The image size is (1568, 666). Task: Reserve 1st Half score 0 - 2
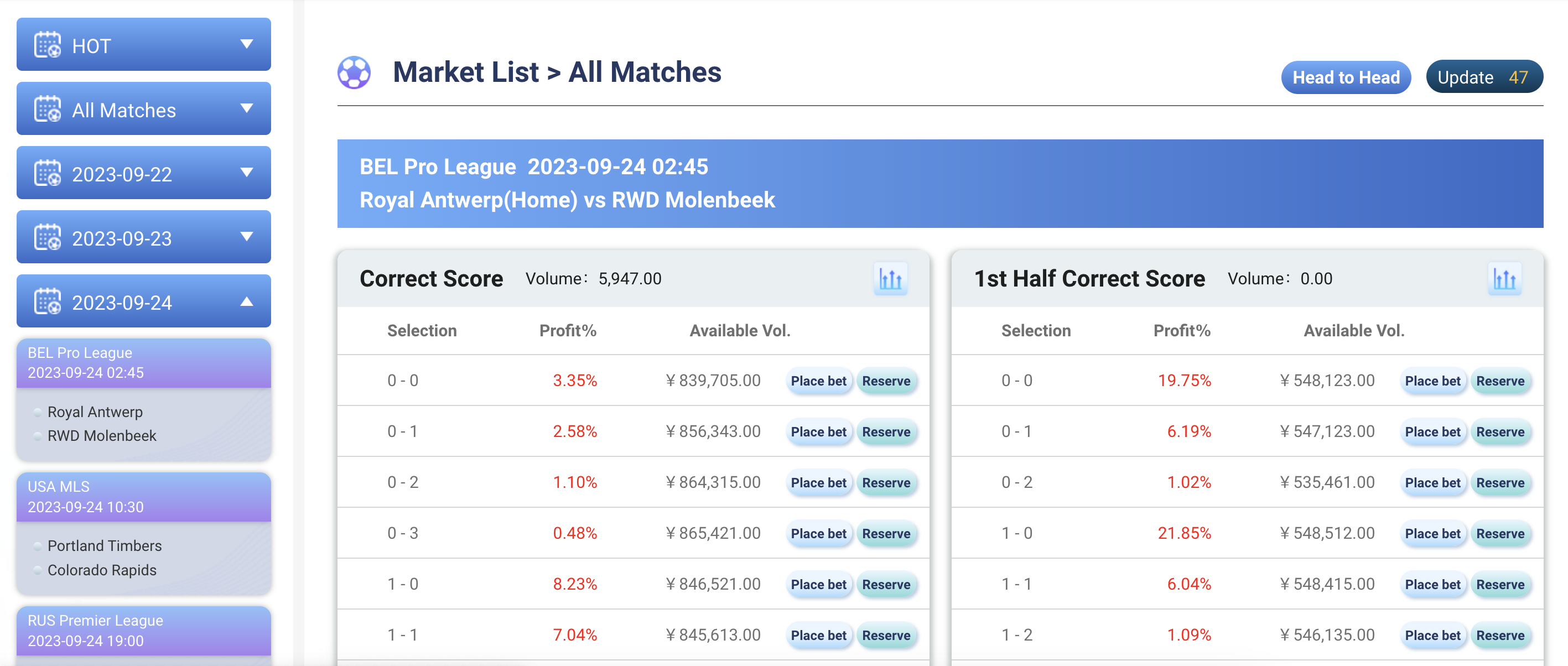point(1500,483)
